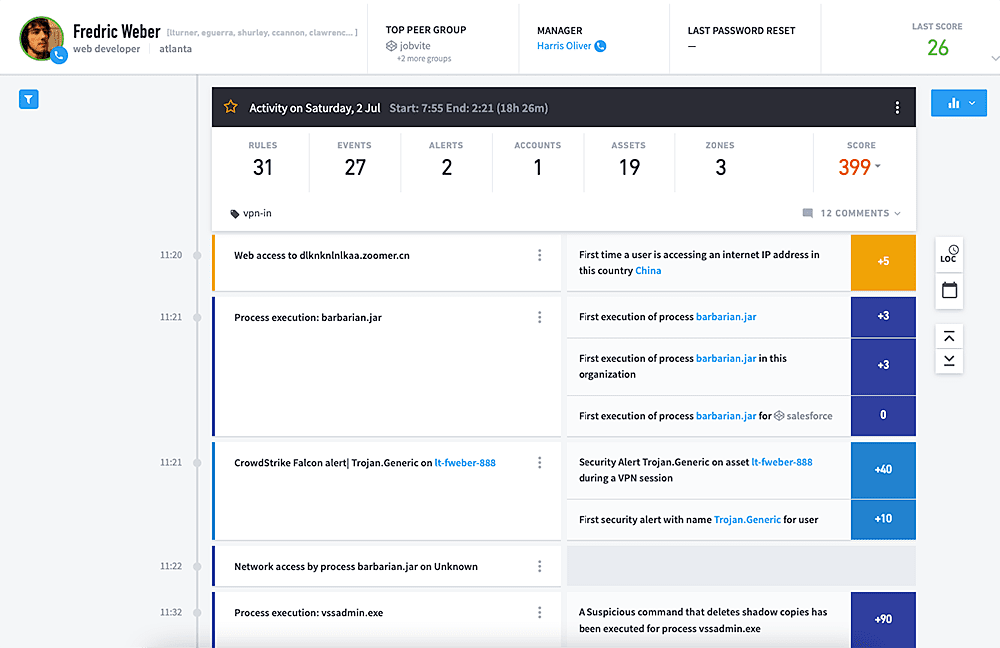
Task: Expand the score 399 dropdown arrow
Action: (x=878, y=166)
